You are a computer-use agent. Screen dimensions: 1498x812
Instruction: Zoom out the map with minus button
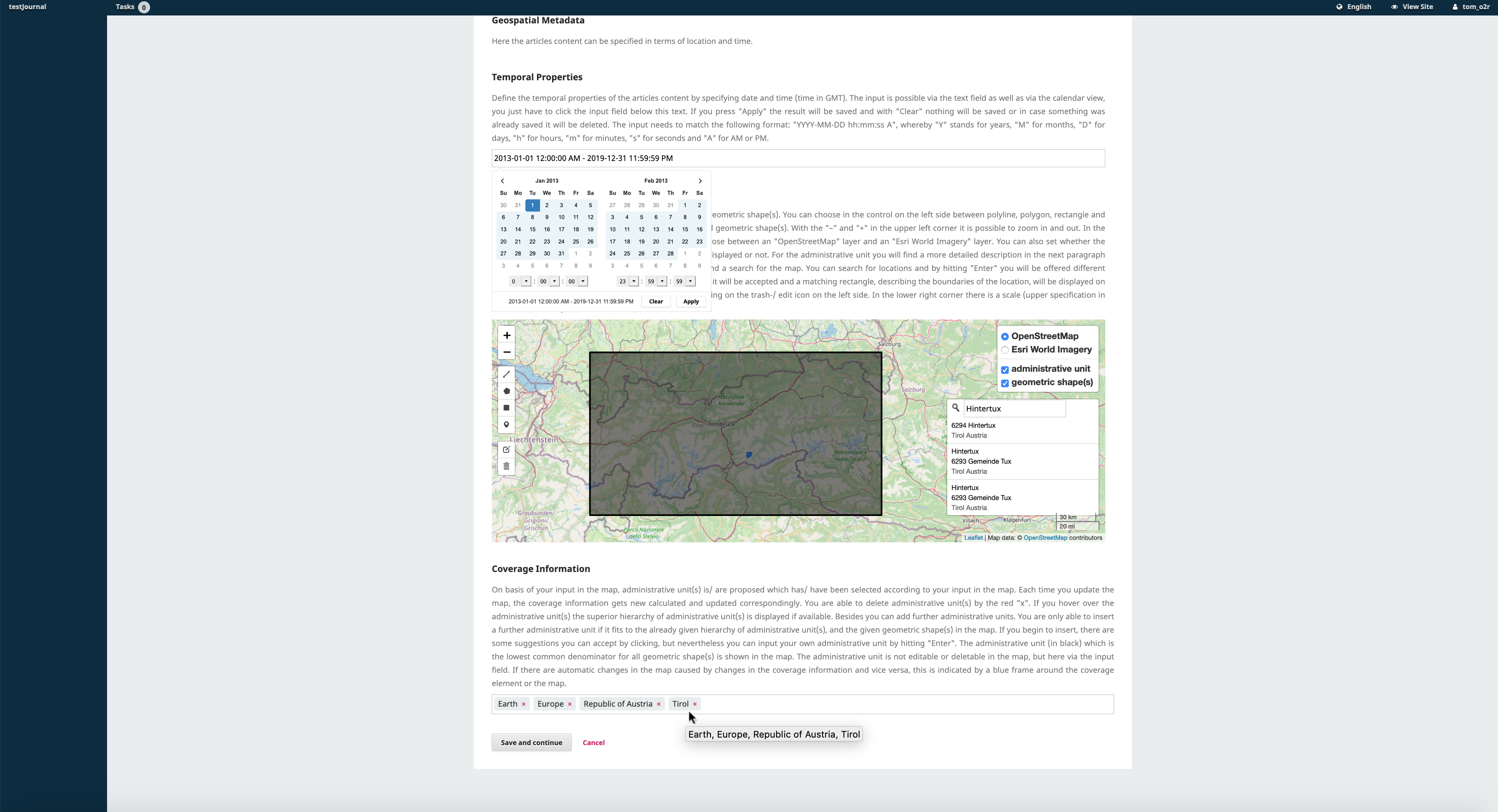pos(506,352)
